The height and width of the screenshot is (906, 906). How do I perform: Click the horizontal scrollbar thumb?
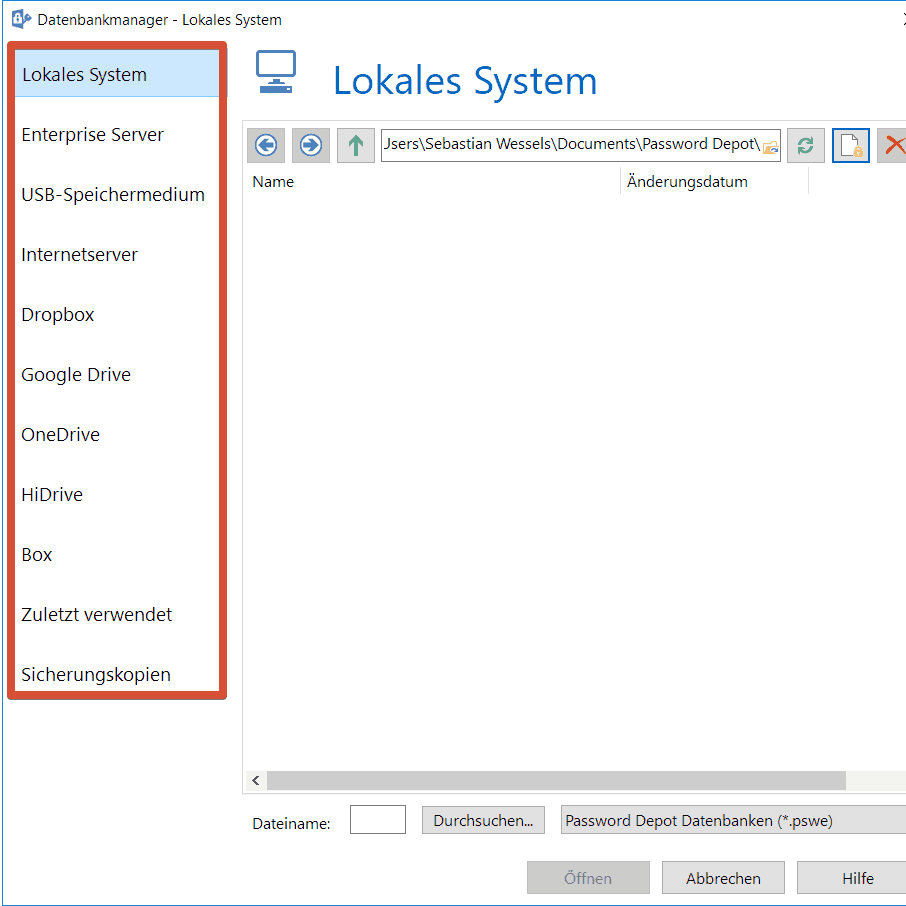coord(556,781)
